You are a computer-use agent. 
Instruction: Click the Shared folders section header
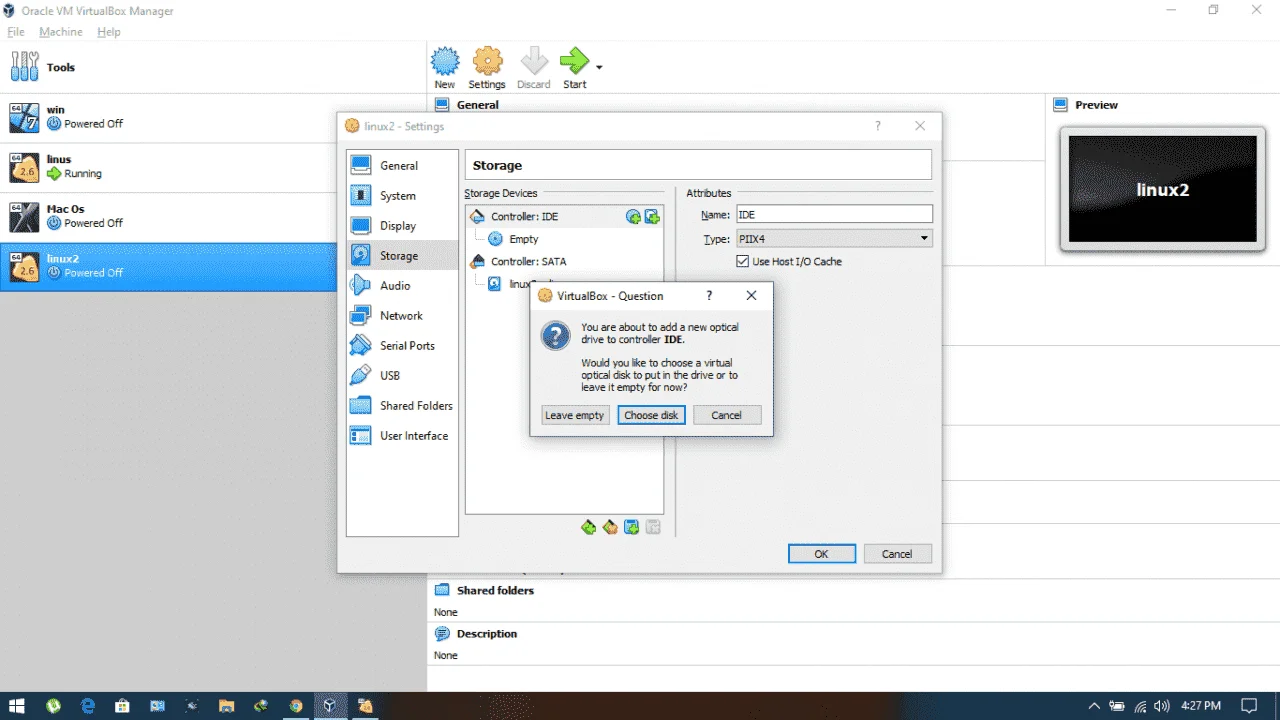tap(495, 590)
